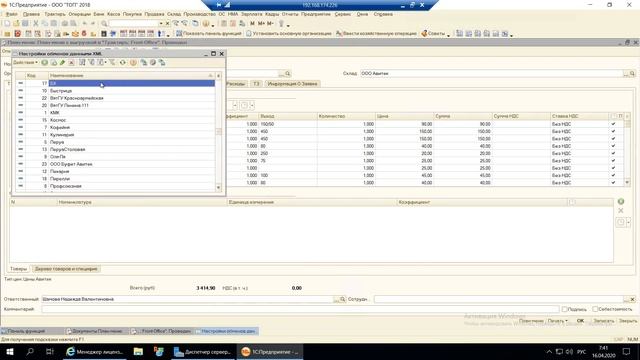640x360 pixels.
Task: Click green Refresh icon in dialog toolbar
Action: (x=122, y=62)
